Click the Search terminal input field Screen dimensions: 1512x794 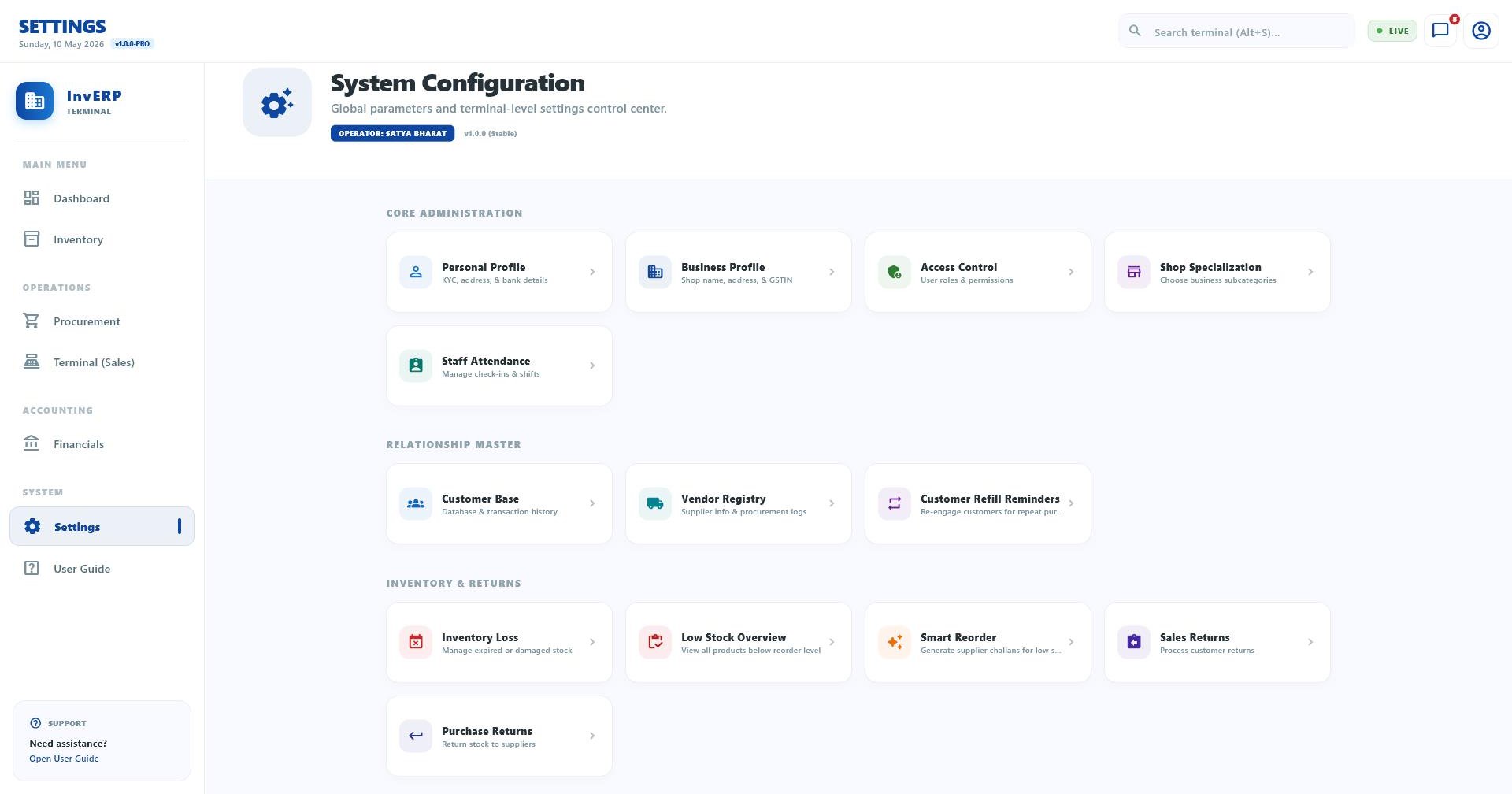click(1236, 31)
